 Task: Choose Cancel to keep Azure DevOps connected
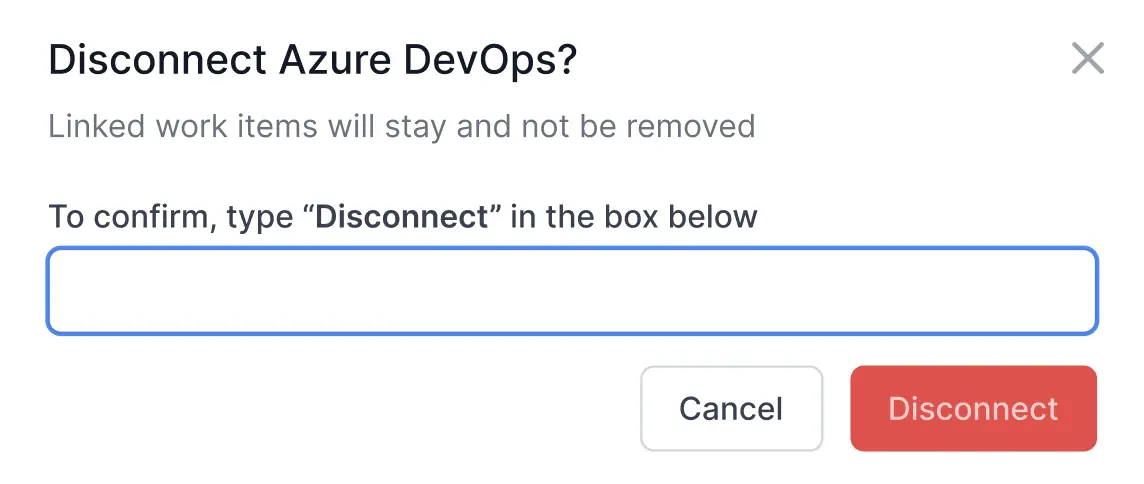(731, 408)
